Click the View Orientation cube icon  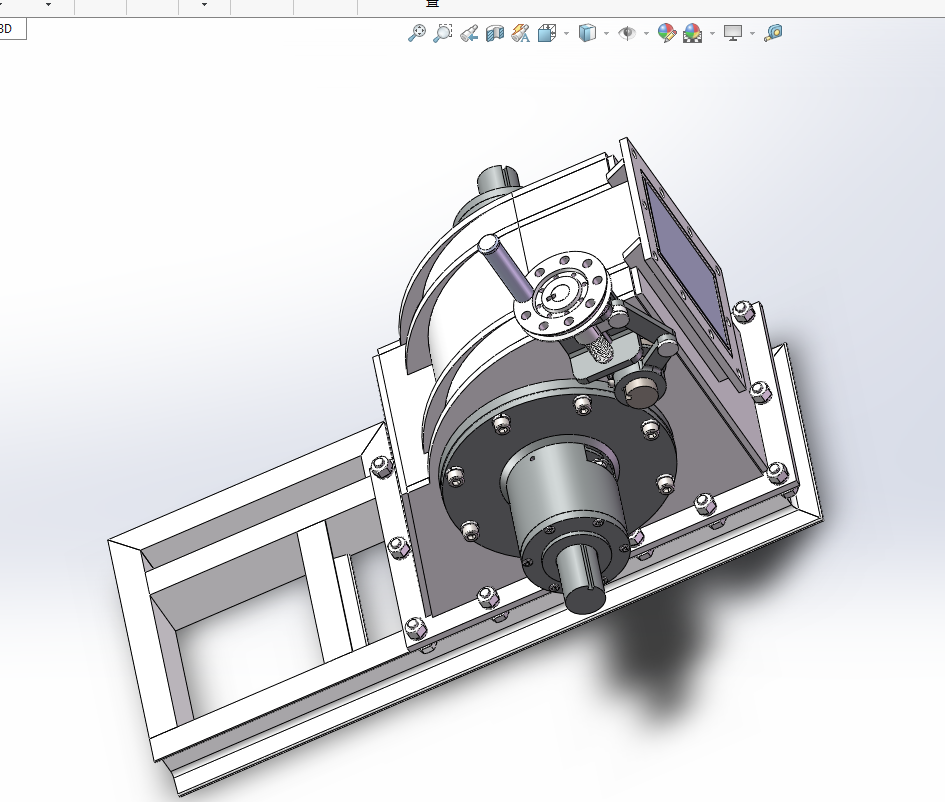tap(547, 33)
